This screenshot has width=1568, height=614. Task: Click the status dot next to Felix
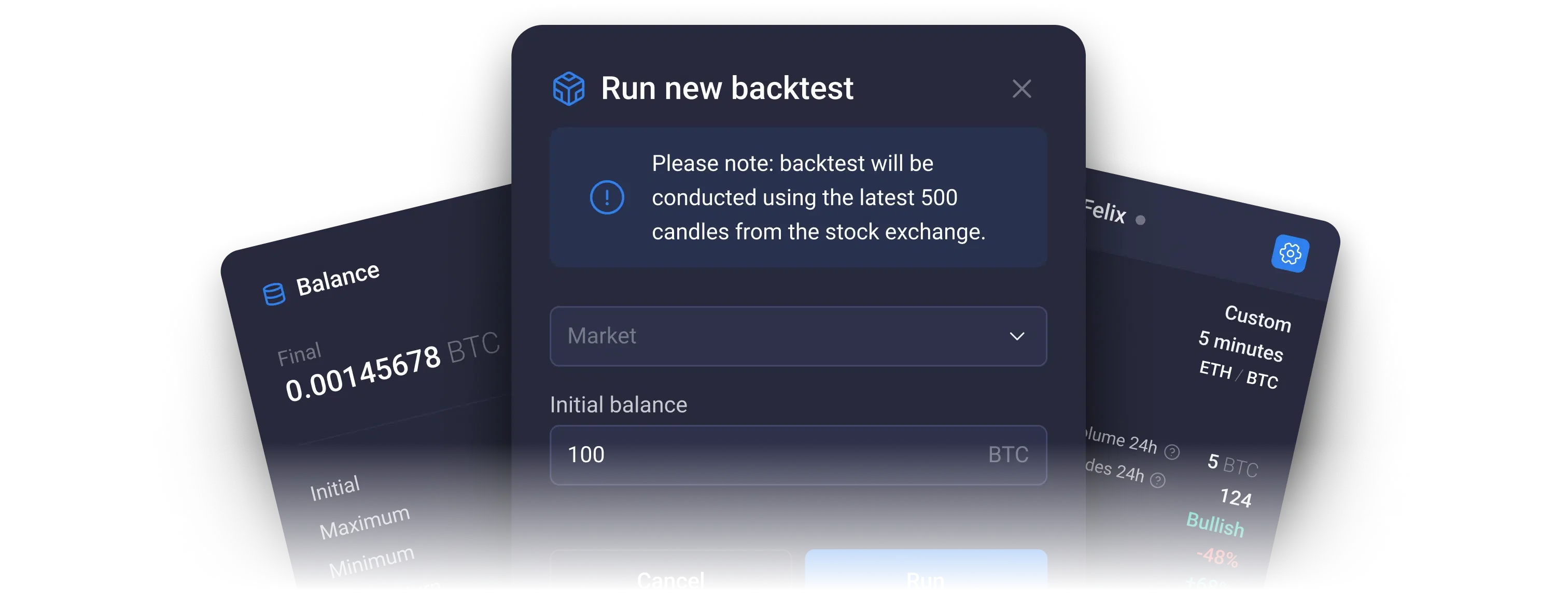(x=1140, y=220)
